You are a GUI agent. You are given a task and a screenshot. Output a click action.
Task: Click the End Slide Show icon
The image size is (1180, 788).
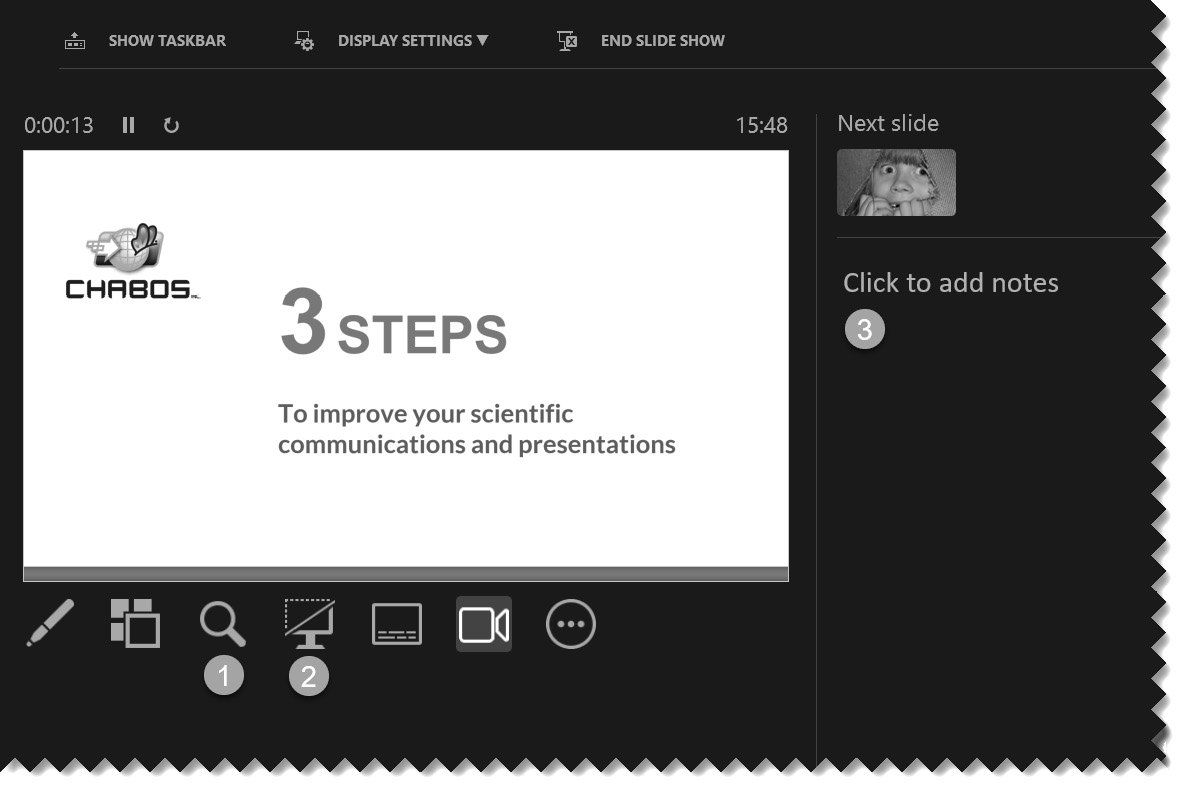[x=567, y=41]
